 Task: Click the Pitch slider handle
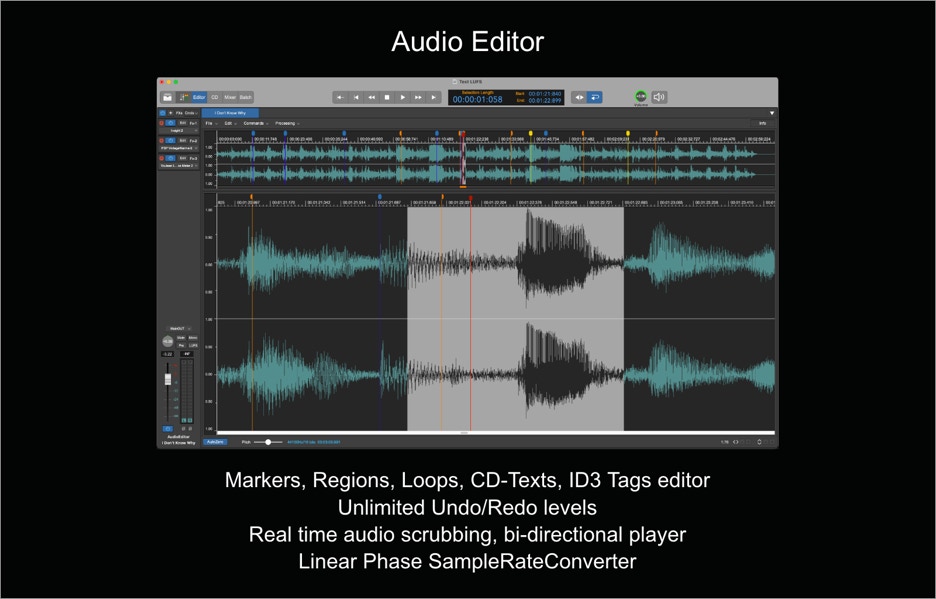pyautogui.click(x=268, y=442)
